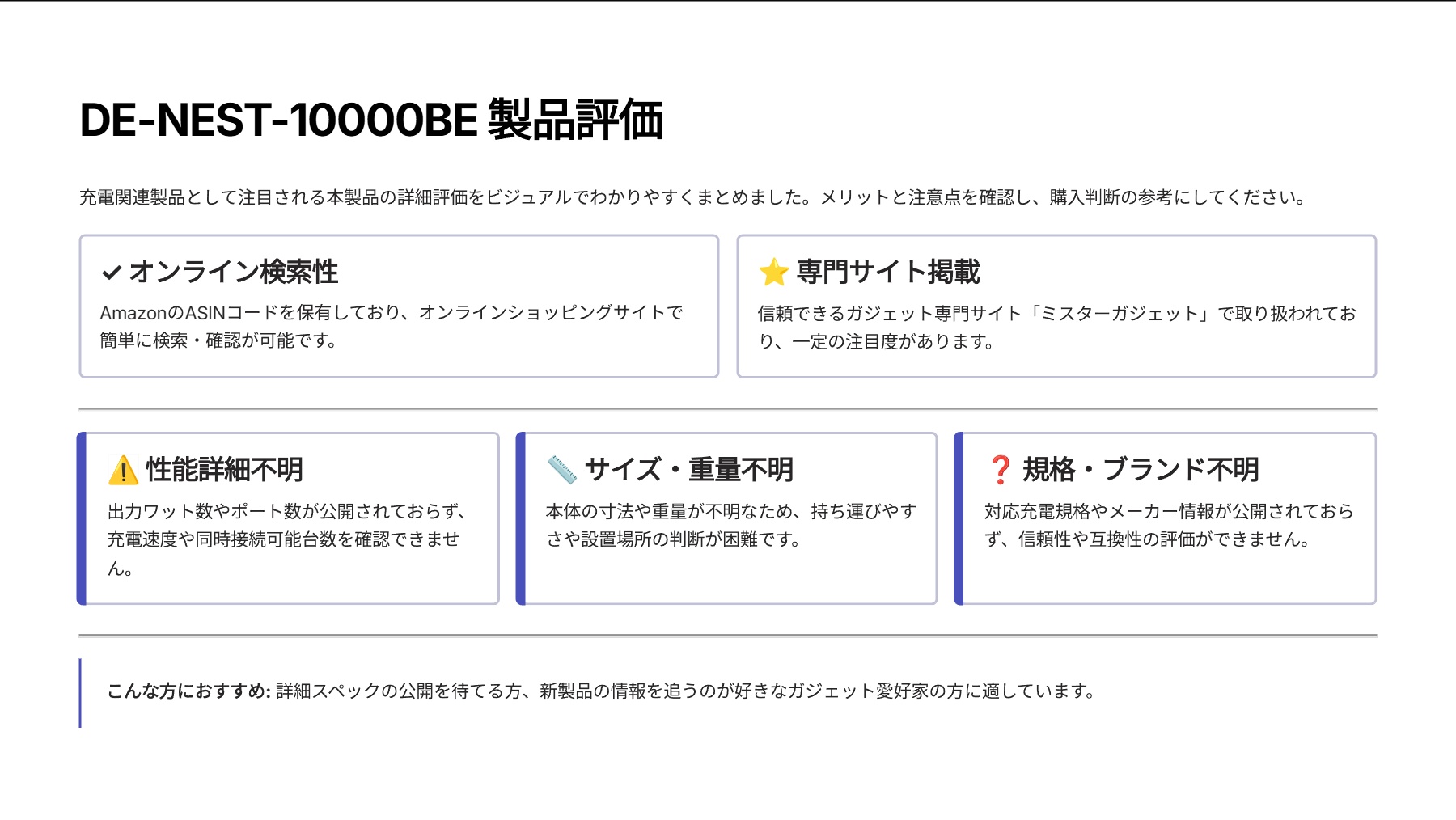
Task: Click the 規格・ブランド不明 heading
Action: pyautogui.click(x=1141, y=469)
